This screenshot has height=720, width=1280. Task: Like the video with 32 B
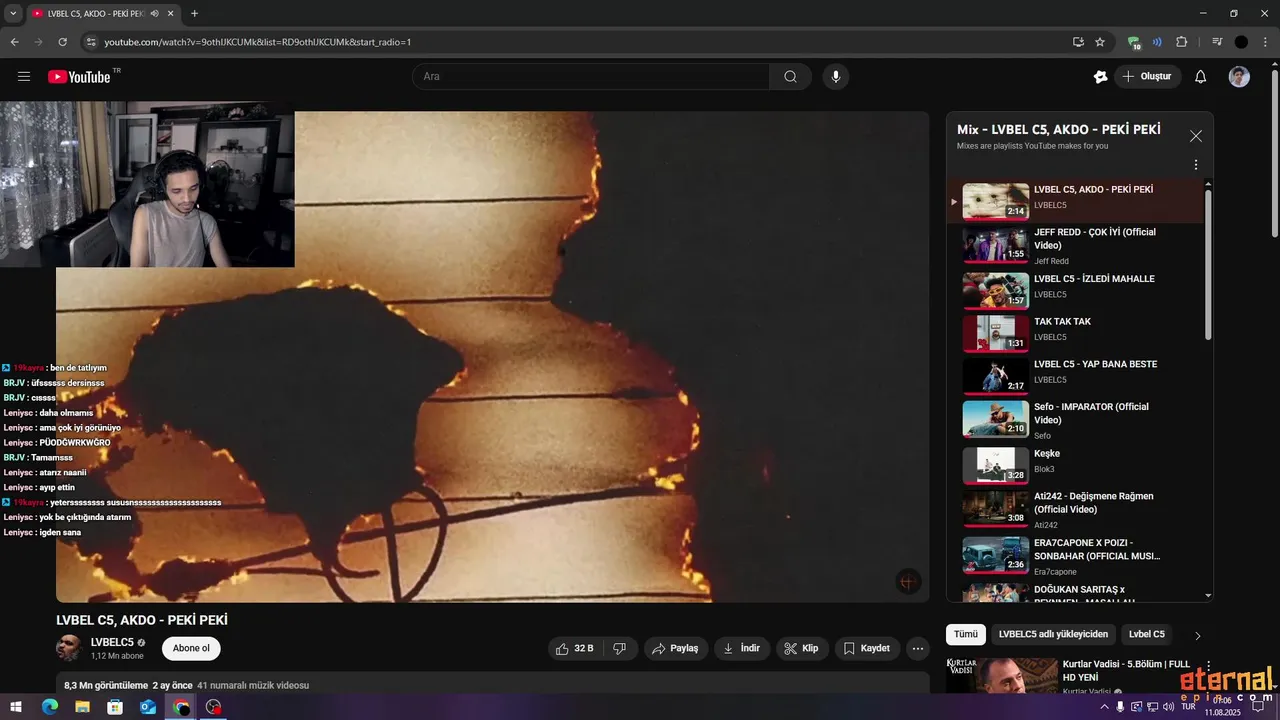[574, 648]
